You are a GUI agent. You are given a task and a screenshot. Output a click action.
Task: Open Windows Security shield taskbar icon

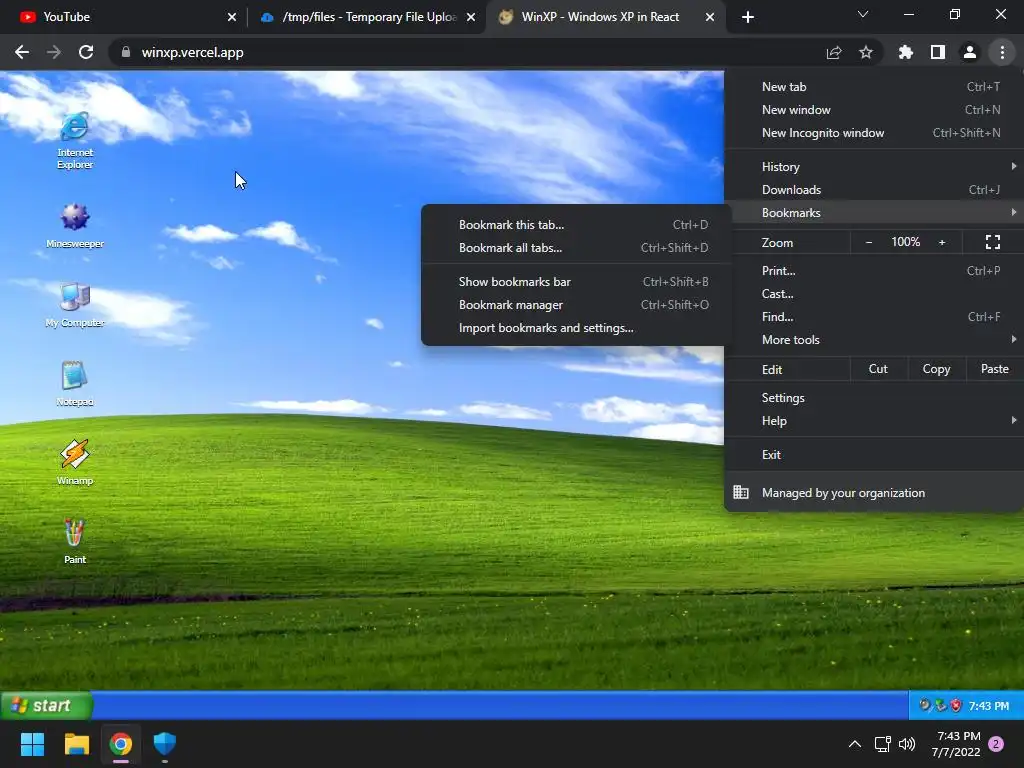pyautogui.click(x=165, y=744)
